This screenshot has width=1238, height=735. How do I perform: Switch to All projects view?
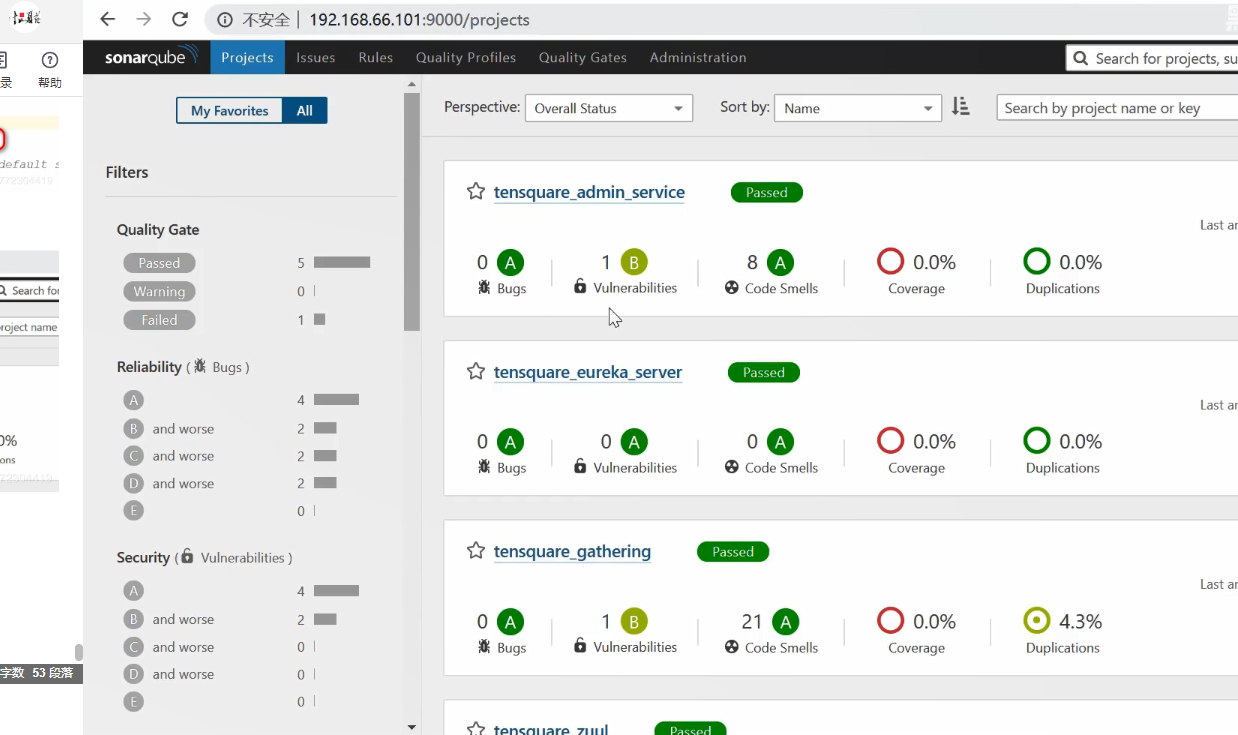(305, 110)
